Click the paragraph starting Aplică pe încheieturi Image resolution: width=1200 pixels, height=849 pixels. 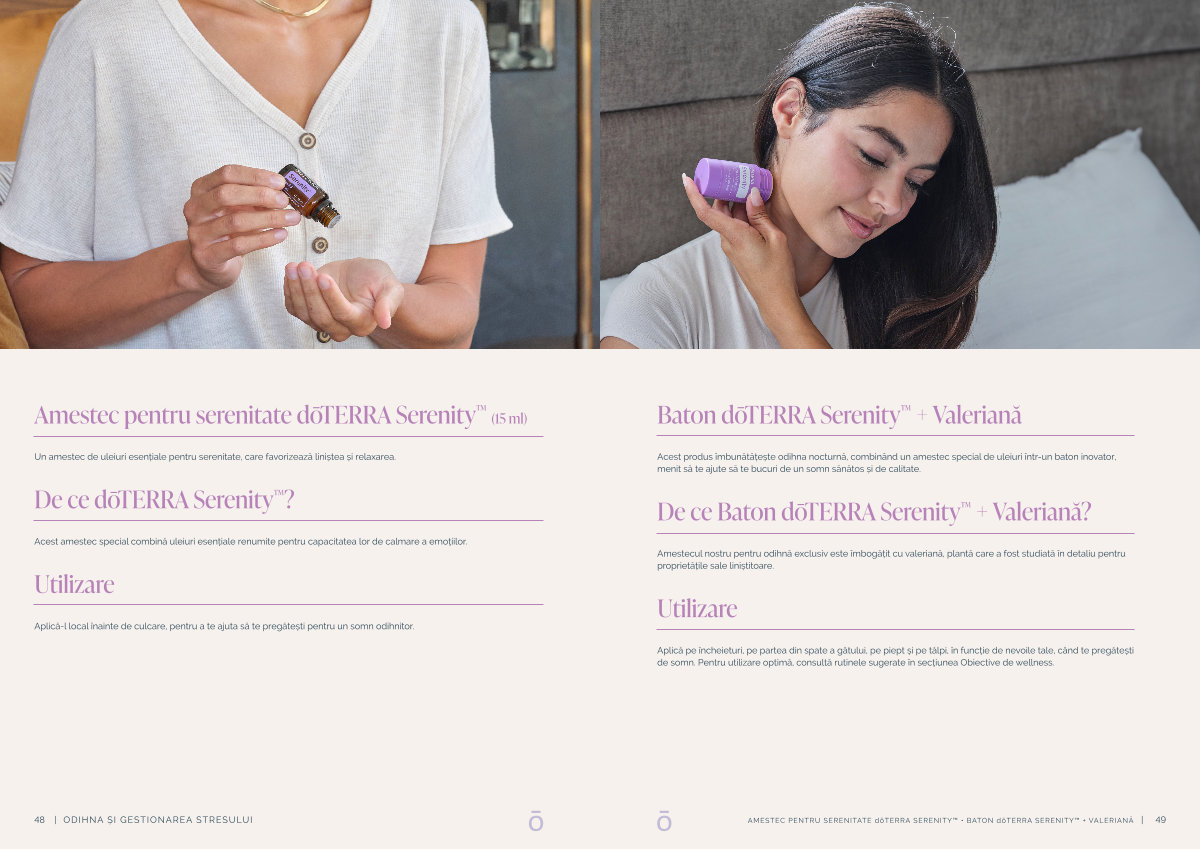coord(895,656)
